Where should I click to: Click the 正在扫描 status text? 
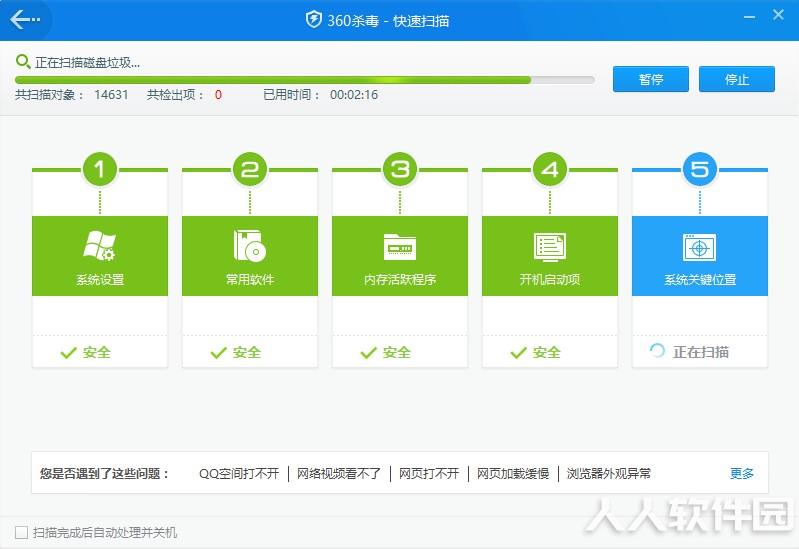(701, 352)
